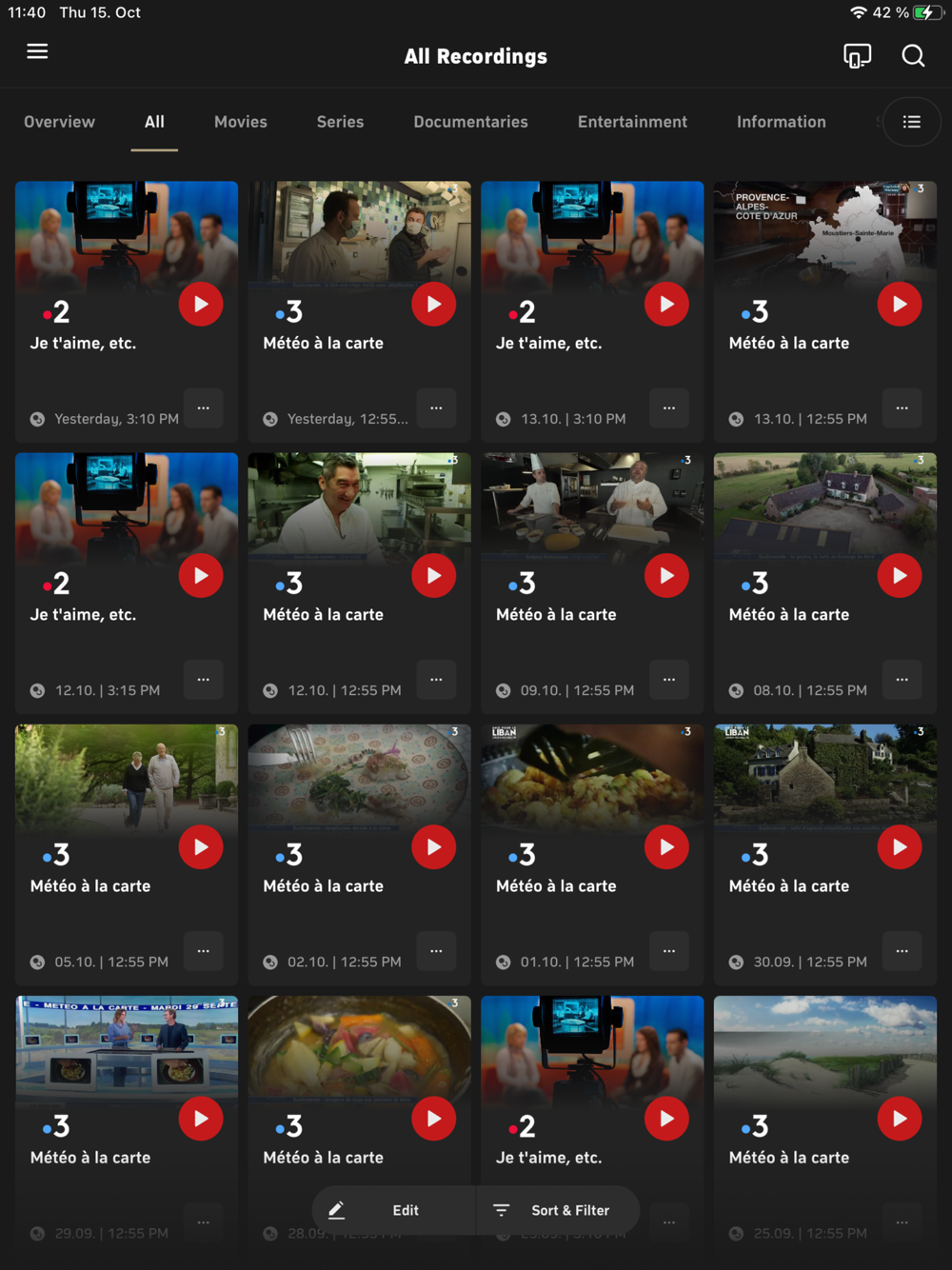Tap the screen cast device icon
This screenshot has height=1270, width=952.
pyautogui.click(x=857, y=56)
